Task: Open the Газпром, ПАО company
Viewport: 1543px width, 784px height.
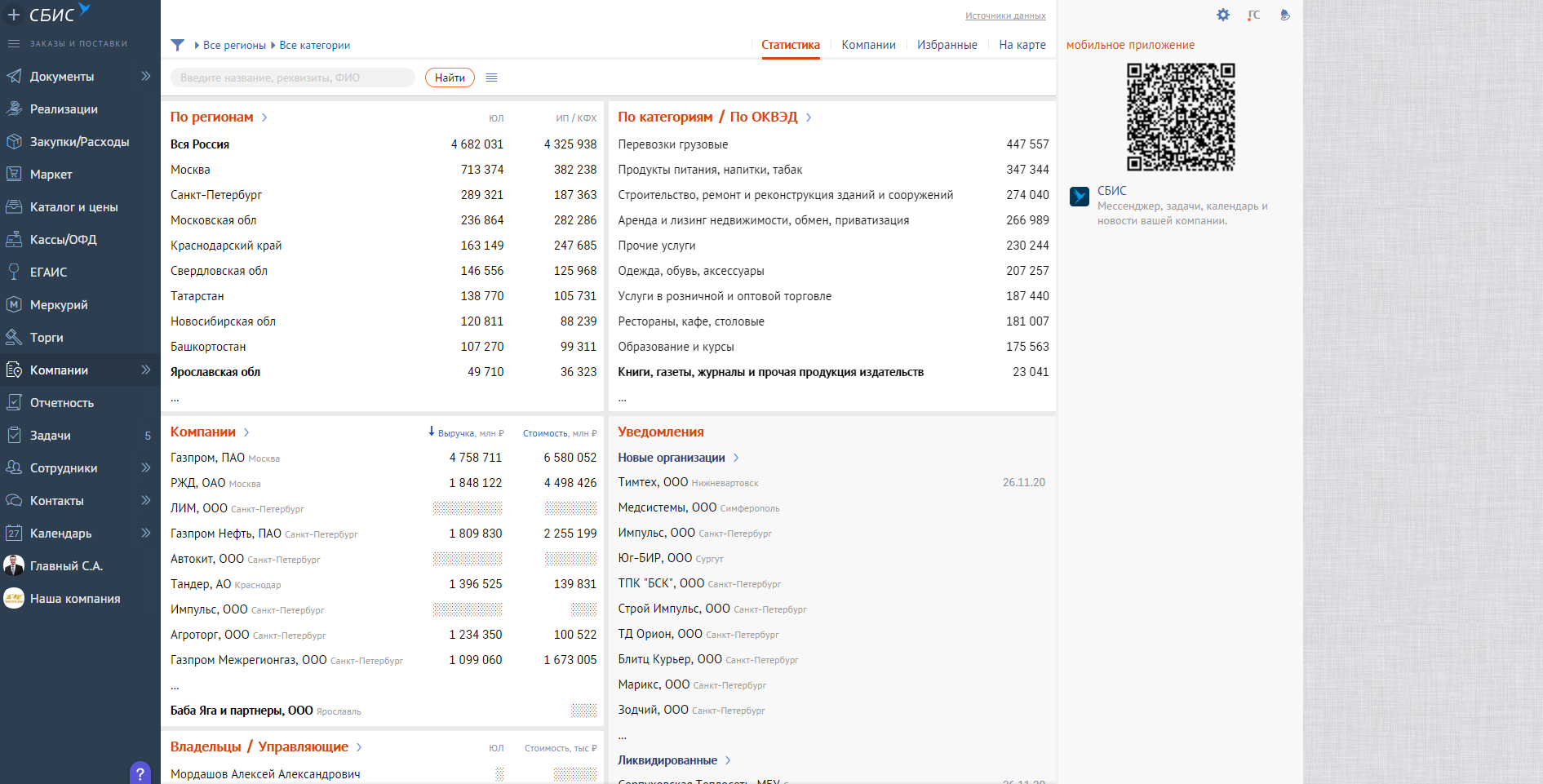Action: [x=207, y=458]
